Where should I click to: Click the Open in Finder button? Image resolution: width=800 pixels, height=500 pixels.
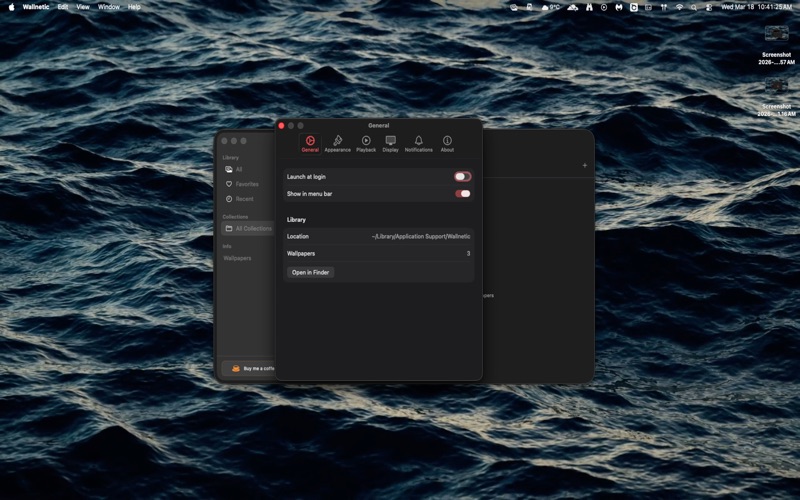(x=310, y=272)
